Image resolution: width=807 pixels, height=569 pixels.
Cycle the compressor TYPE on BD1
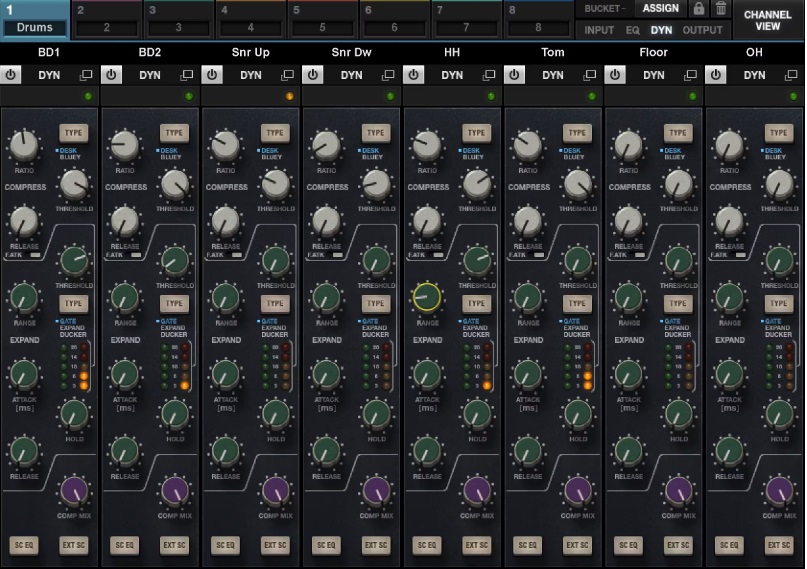(73, 133)
